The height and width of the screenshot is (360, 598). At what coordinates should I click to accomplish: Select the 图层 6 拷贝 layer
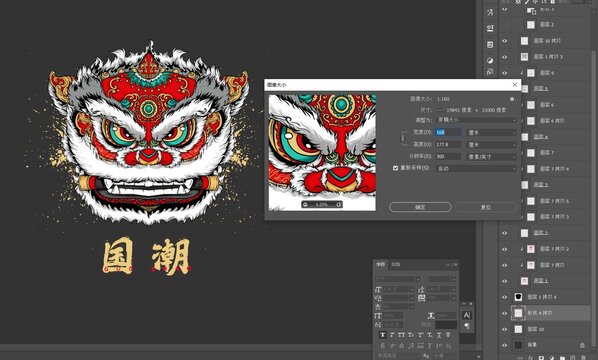pyautogui.click(x=552, y=121)
